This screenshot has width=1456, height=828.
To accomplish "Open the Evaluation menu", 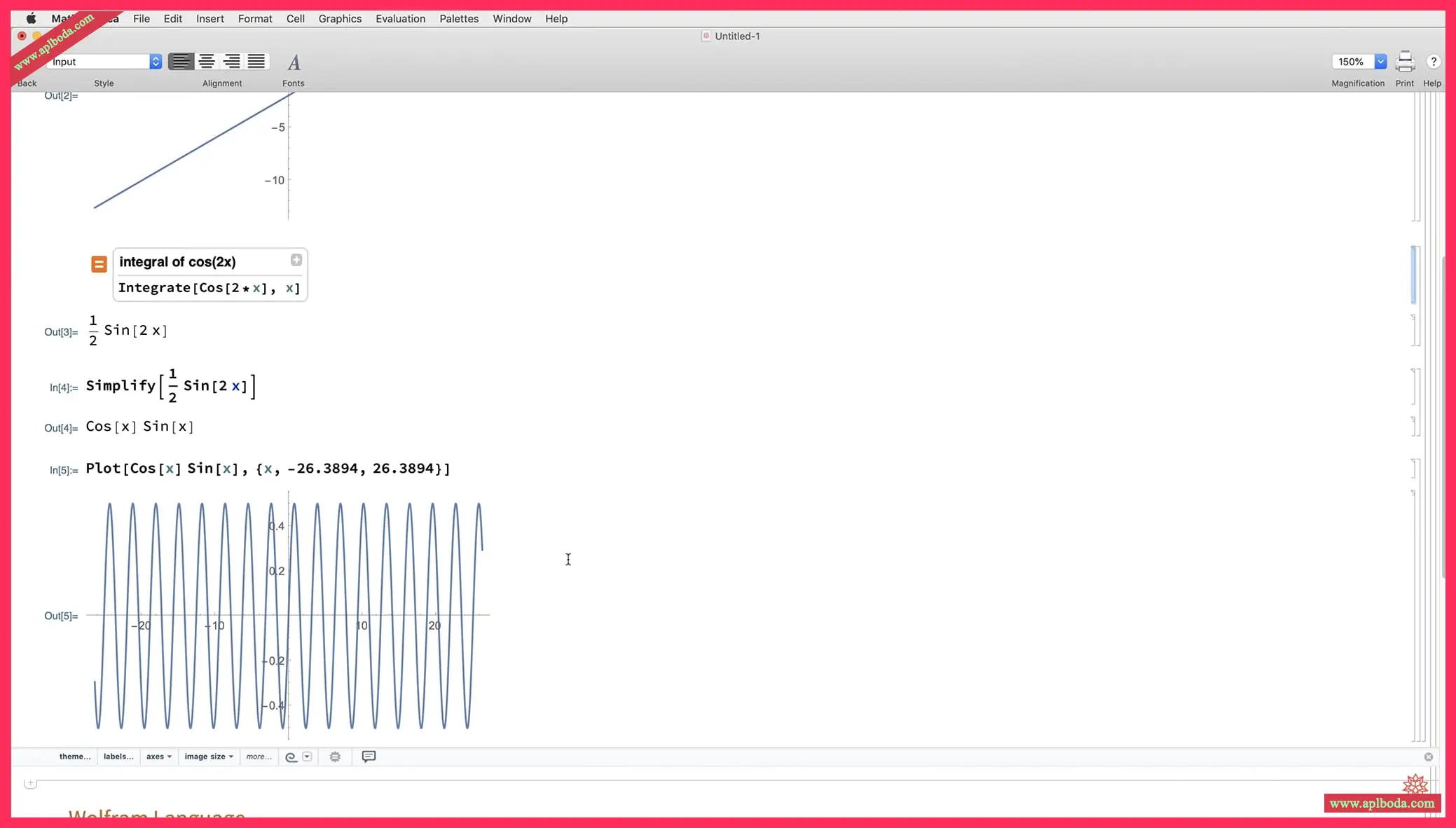I will coord(400,19).
